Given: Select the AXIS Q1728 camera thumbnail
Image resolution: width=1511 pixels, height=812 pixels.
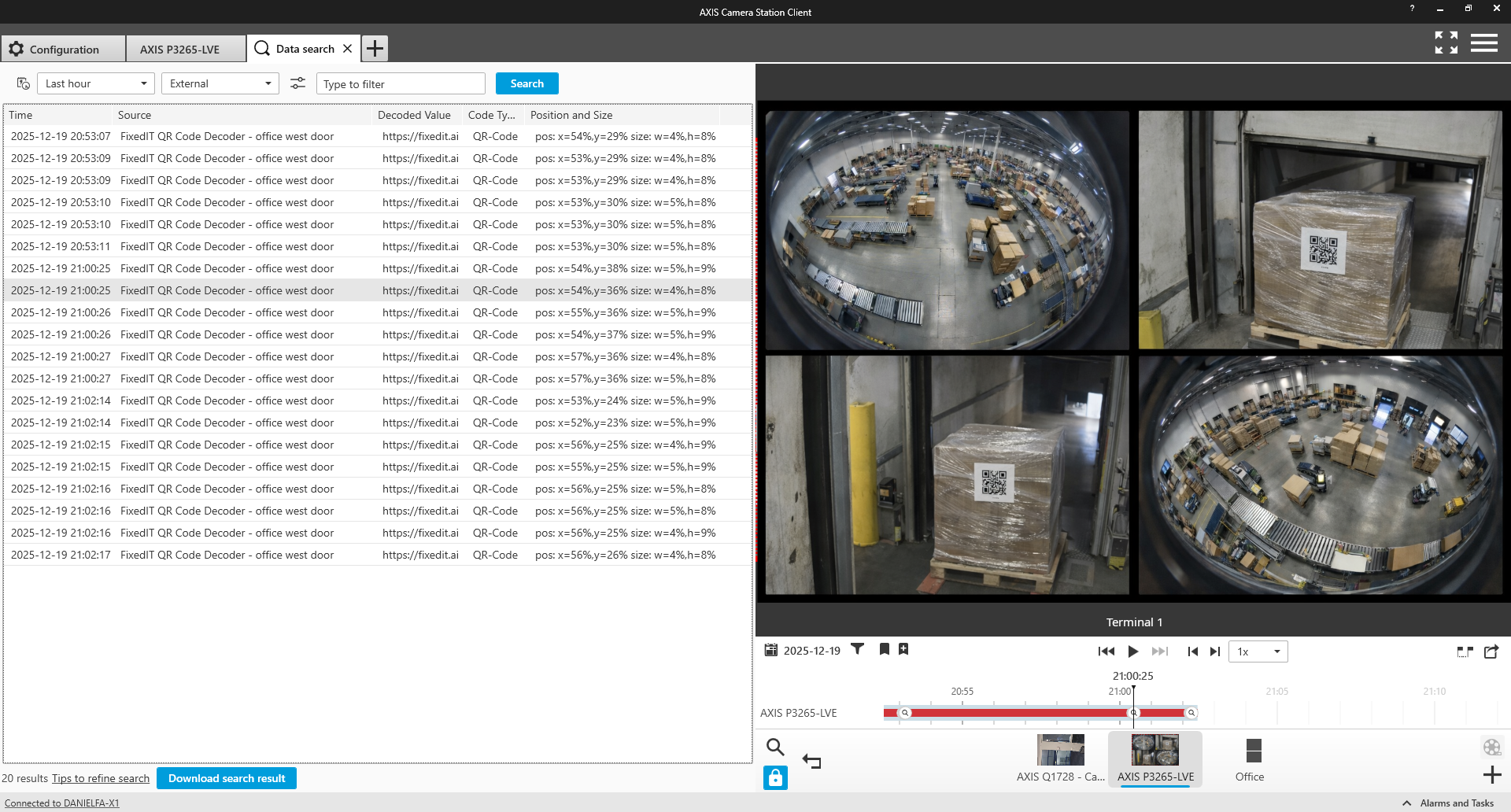Looking at the screenshot, I should pyautogui.click(x=1061, y=758).
